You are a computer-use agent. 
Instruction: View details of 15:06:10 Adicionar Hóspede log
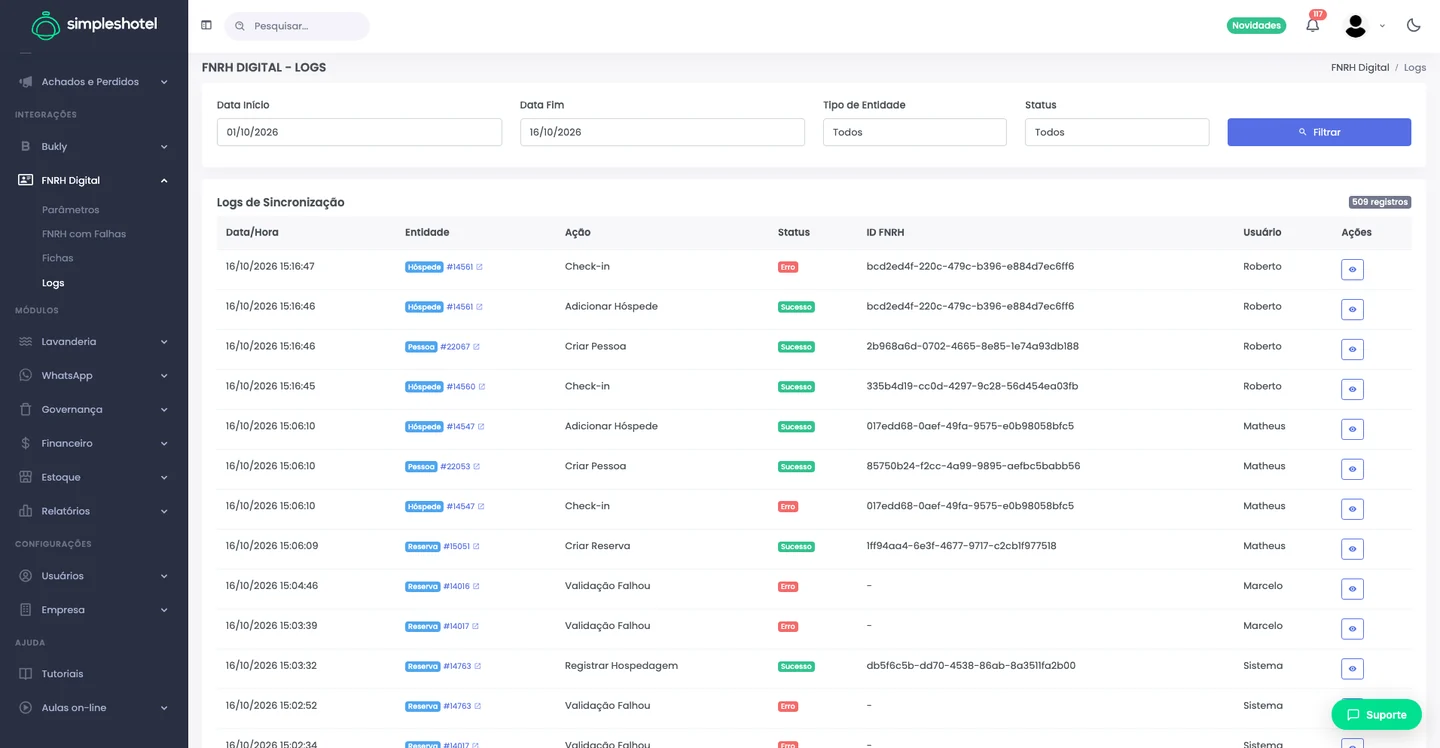1352,430
